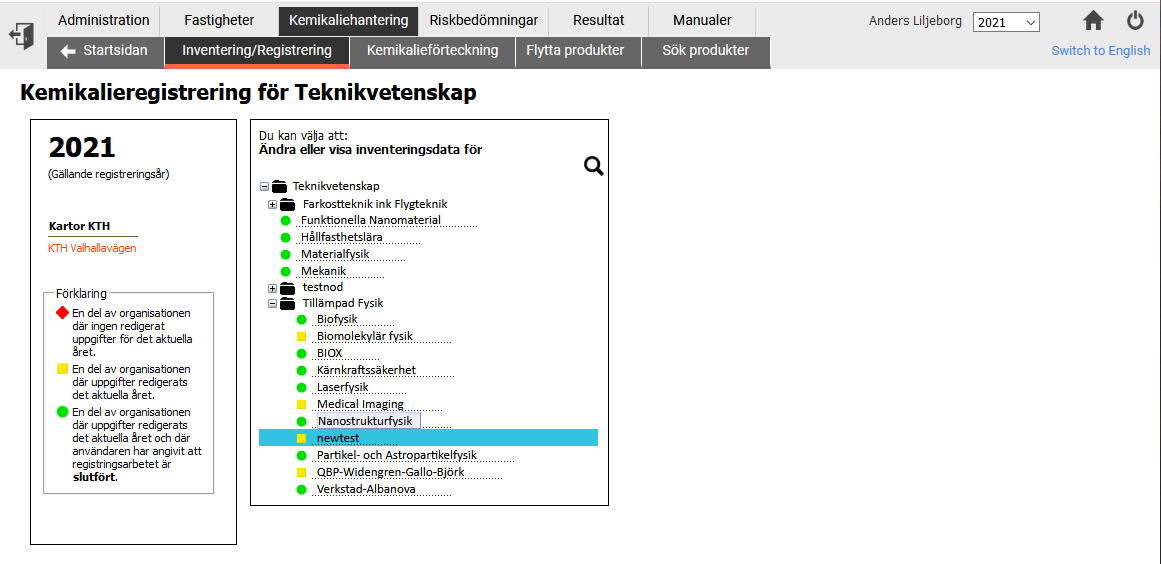Screen dimensions: 1161x564
Task: Select Mekanik in the tree
Action: (x=323, y=272)
